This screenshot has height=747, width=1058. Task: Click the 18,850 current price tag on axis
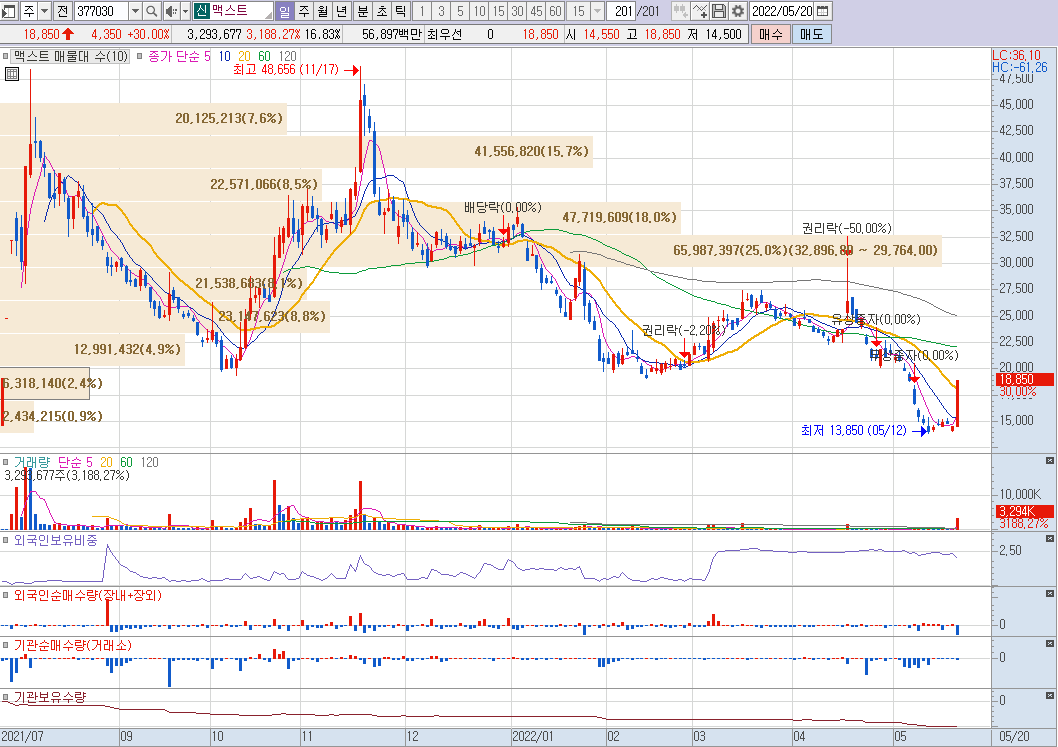(x=1024, y=379)
